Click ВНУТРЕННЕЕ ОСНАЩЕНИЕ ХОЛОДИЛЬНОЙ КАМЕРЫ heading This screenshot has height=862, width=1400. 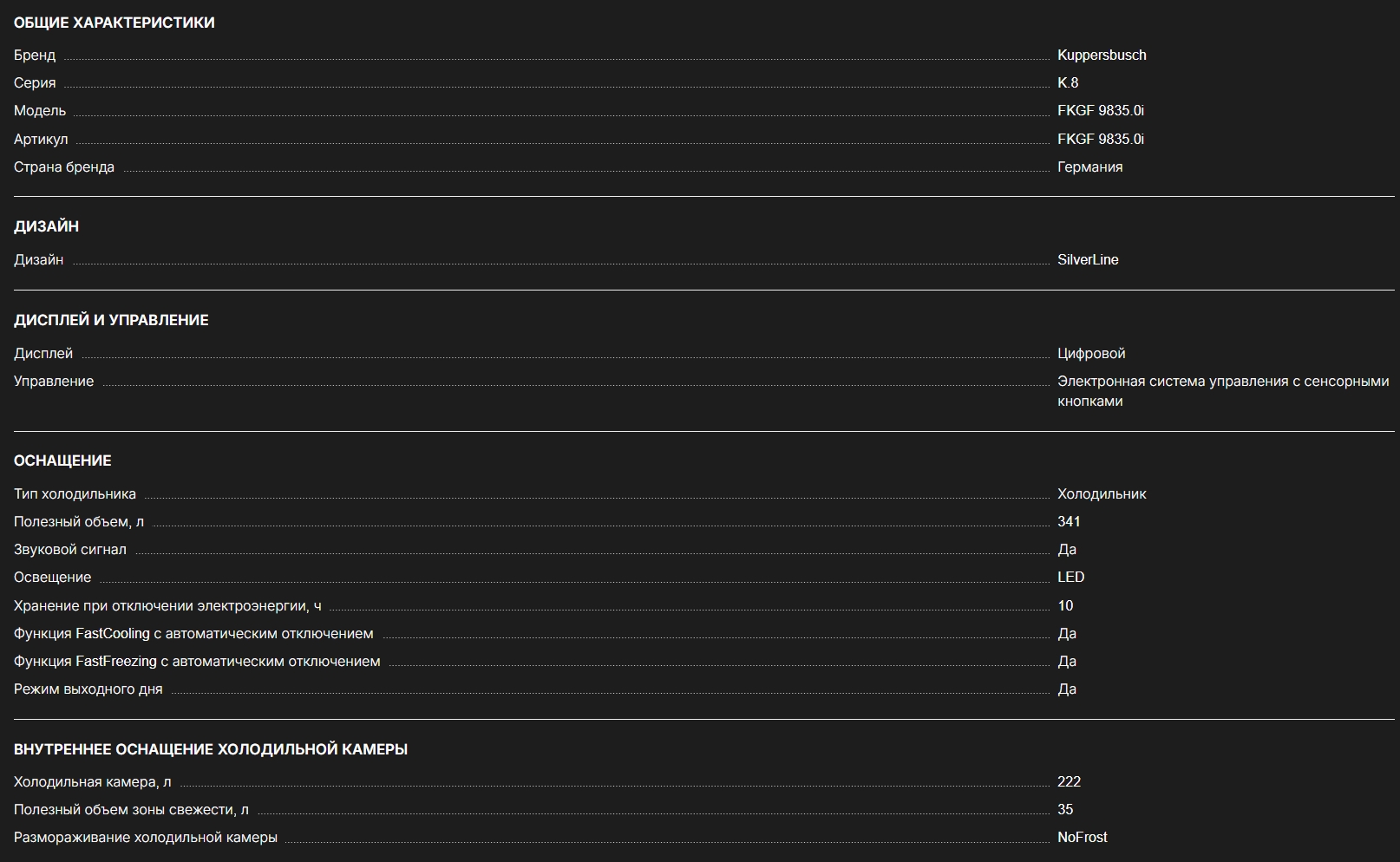click(211, 750)
